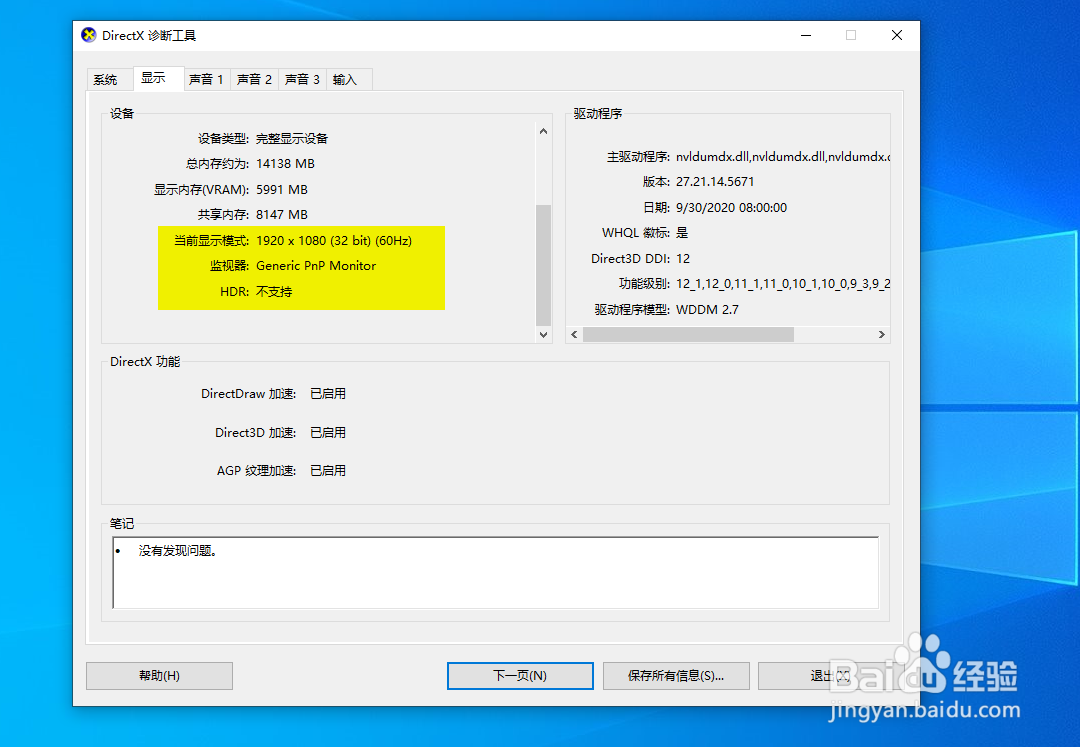Click driver panel scroll left arrow
1080x747 pixels.
coord(574,335)
